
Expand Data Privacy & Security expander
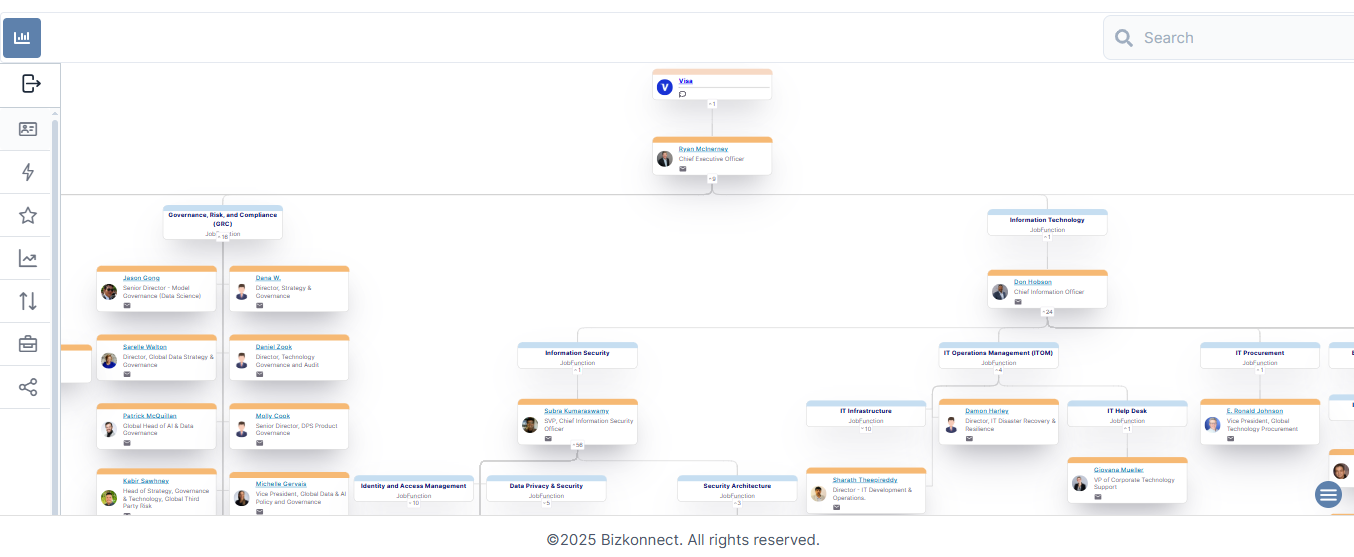[x=546, y=503]
